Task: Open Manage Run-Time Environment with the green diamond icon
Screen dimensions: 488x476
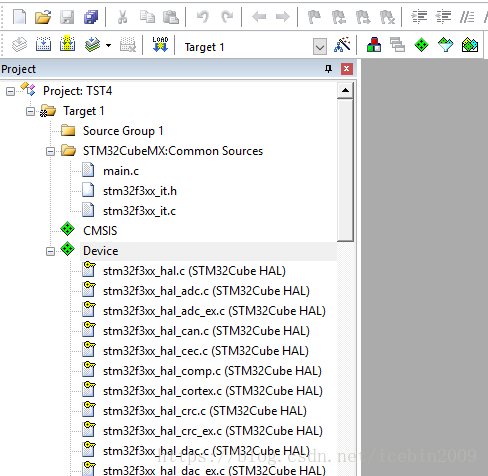Action: click(422, 45)
